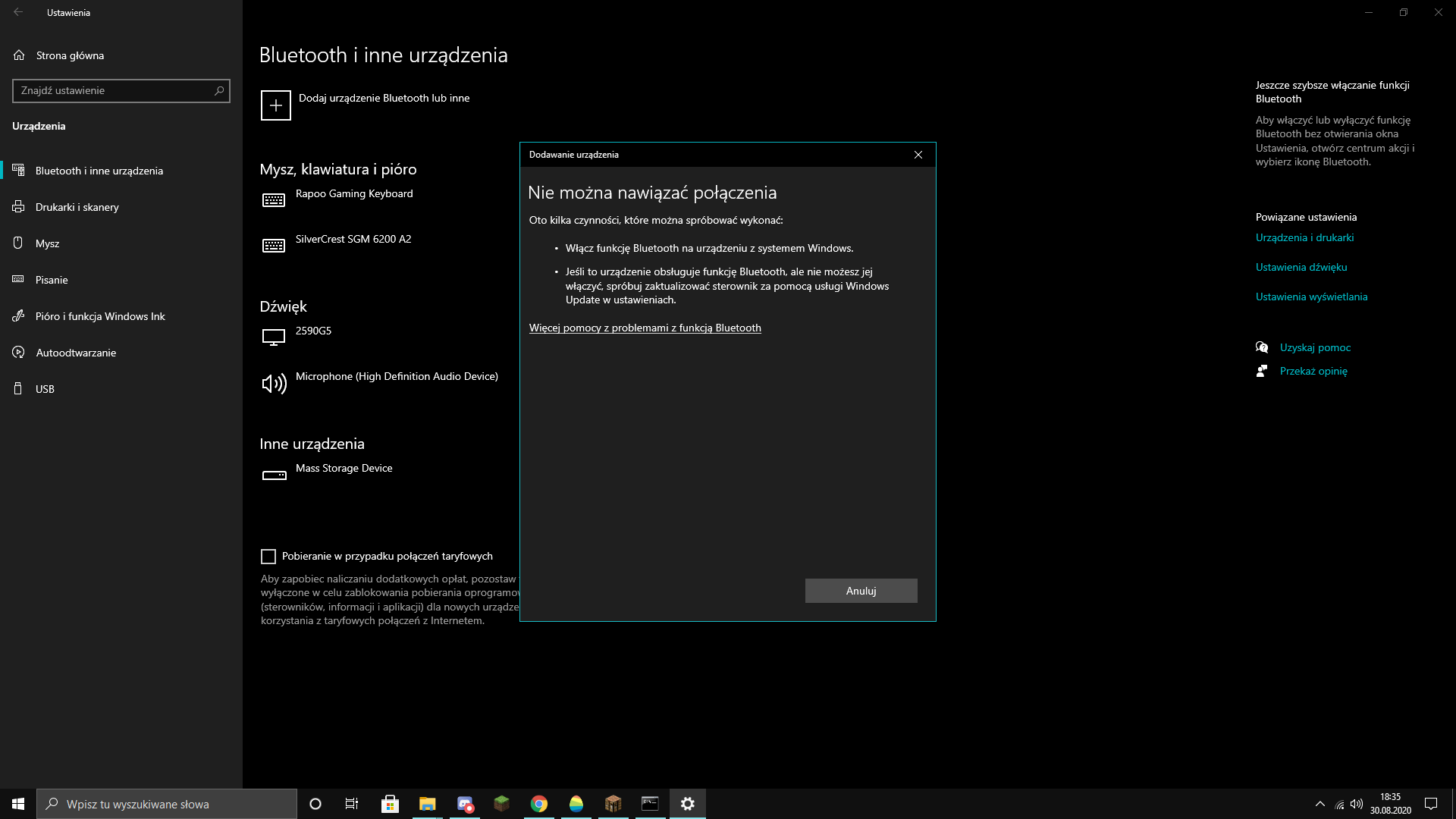Close the Dodawanie urządzenia dialog
This screenshot has width=1456, height=819.
(x=918, y=155)
